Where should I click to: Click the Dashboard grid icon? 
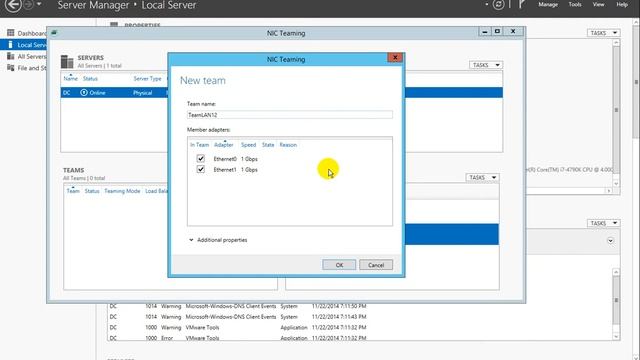[x=11, y=33]
